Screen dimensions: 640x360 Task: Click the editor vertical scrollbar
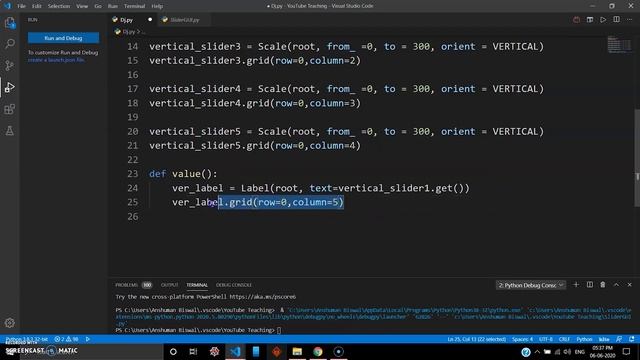point(637,158)
